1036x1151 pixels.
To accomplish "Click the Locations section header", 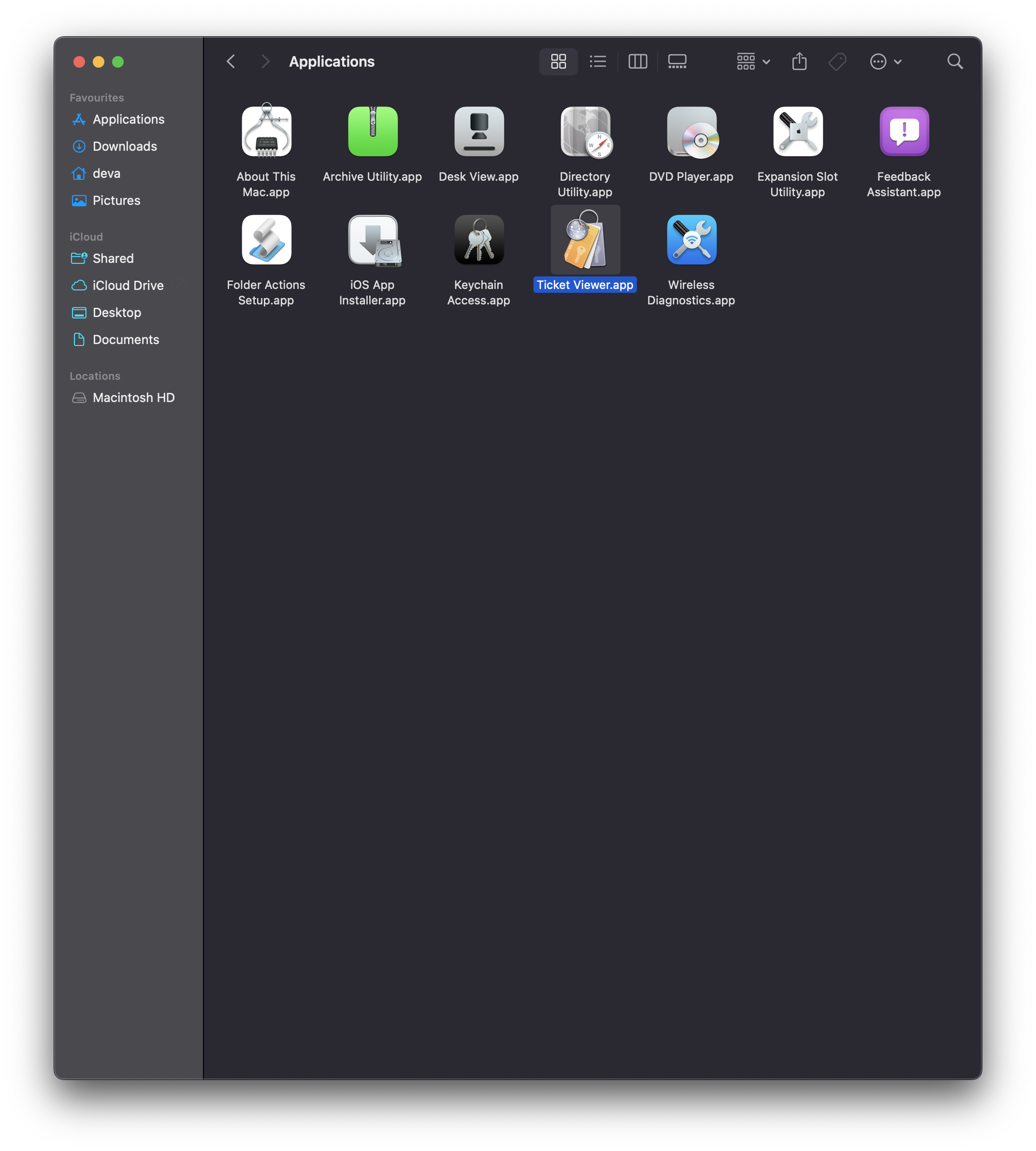I will pyautogui.click(x=95, y=376).
